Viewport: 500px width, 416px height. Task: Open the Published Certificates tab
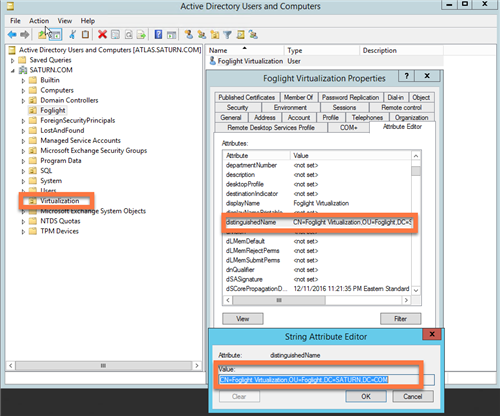tap(247, 97)
